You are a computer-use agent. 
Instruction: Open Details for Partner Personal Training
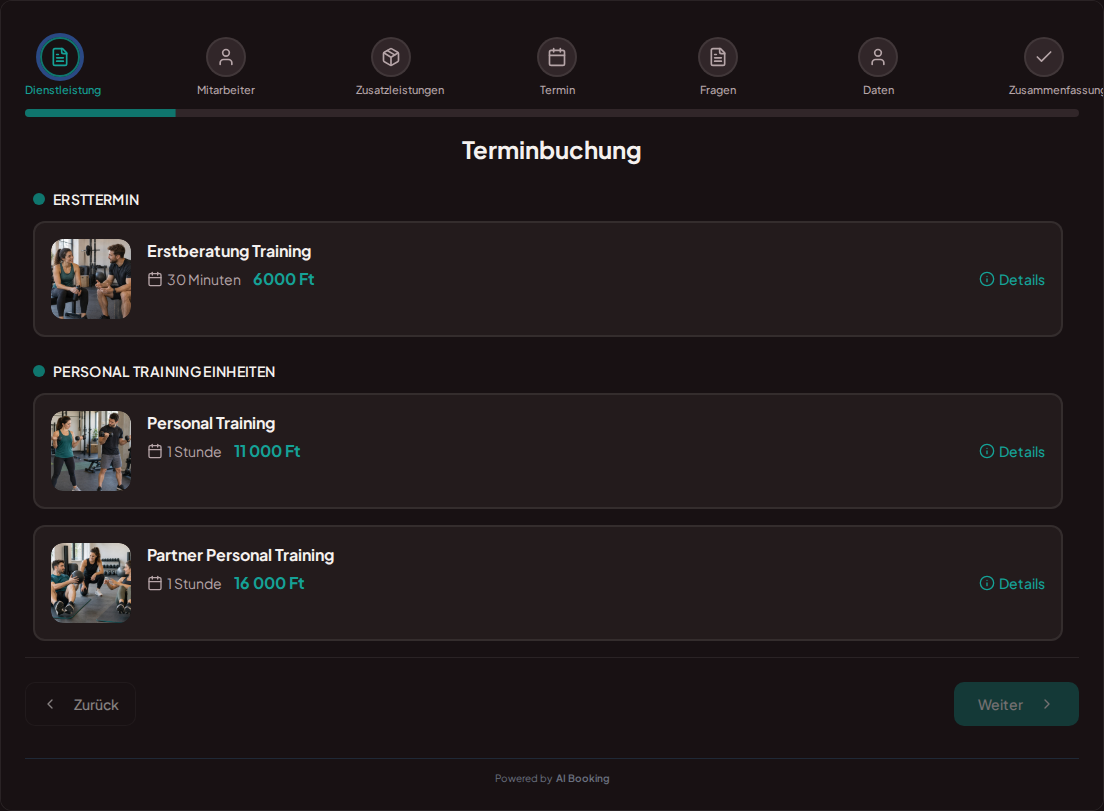point(1012,583)
